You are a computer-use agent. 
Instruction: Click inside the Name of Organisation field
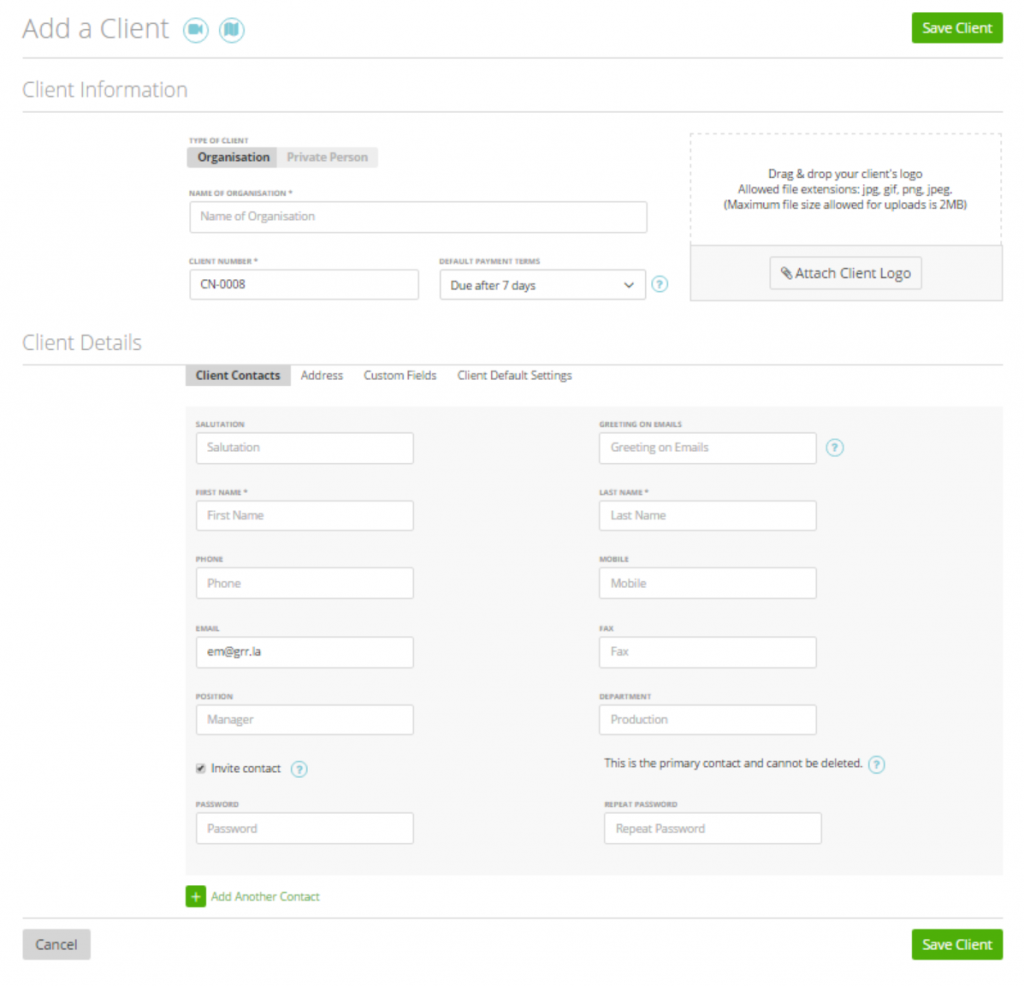(x=418, y=217)
